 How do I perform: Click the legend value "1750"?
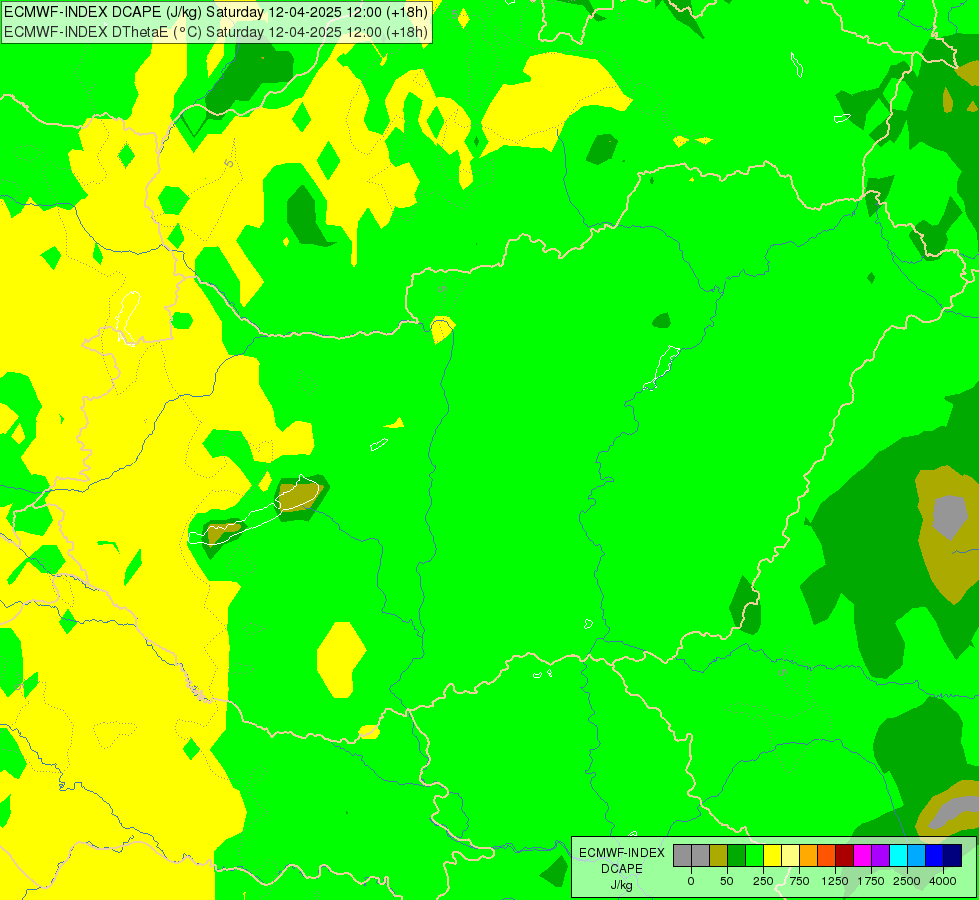pyautogui.click(x=871, y=881)
